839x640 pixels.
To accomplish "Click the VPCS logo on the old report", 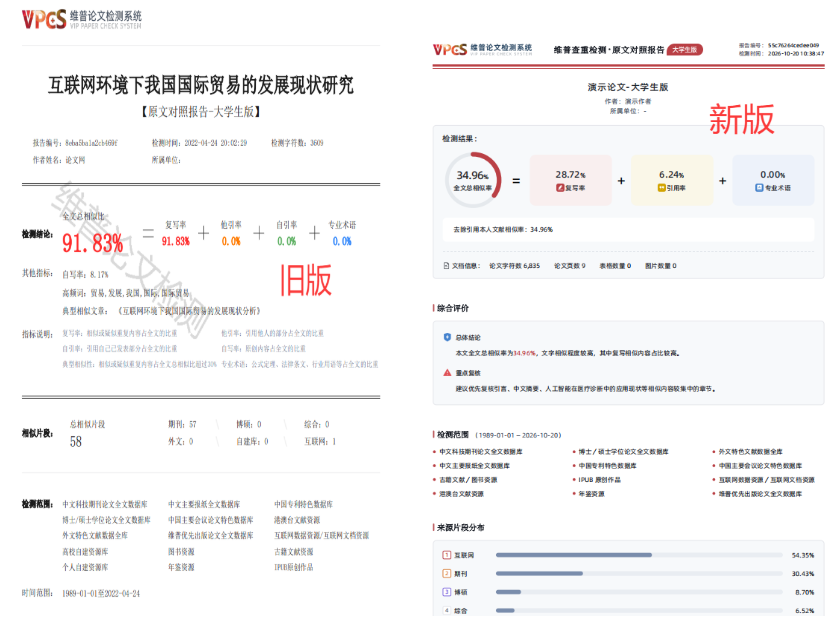I will click(x=82, y=19).
